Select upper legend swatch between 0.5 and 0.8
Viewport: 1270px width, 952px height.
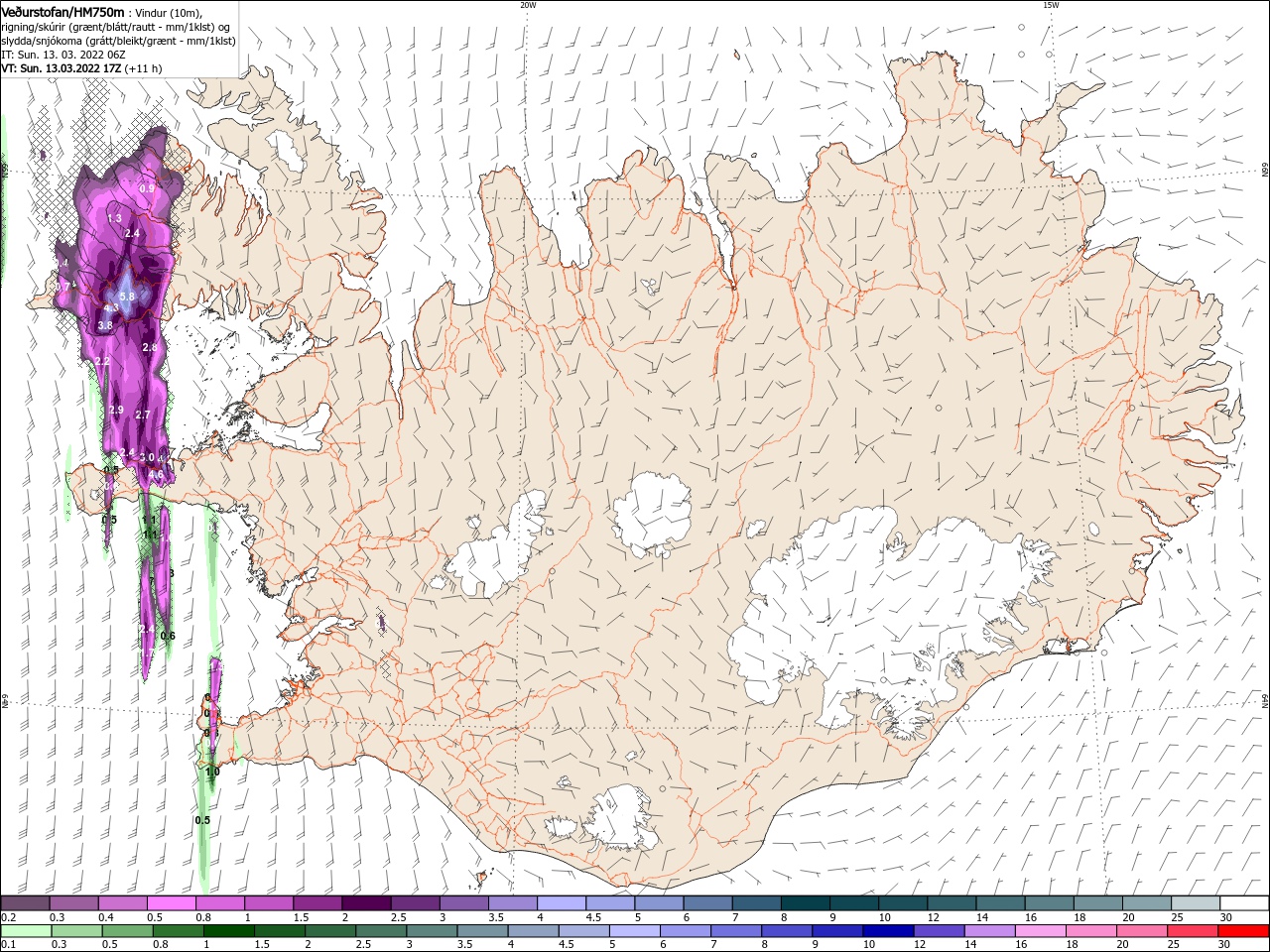[171, 903]
